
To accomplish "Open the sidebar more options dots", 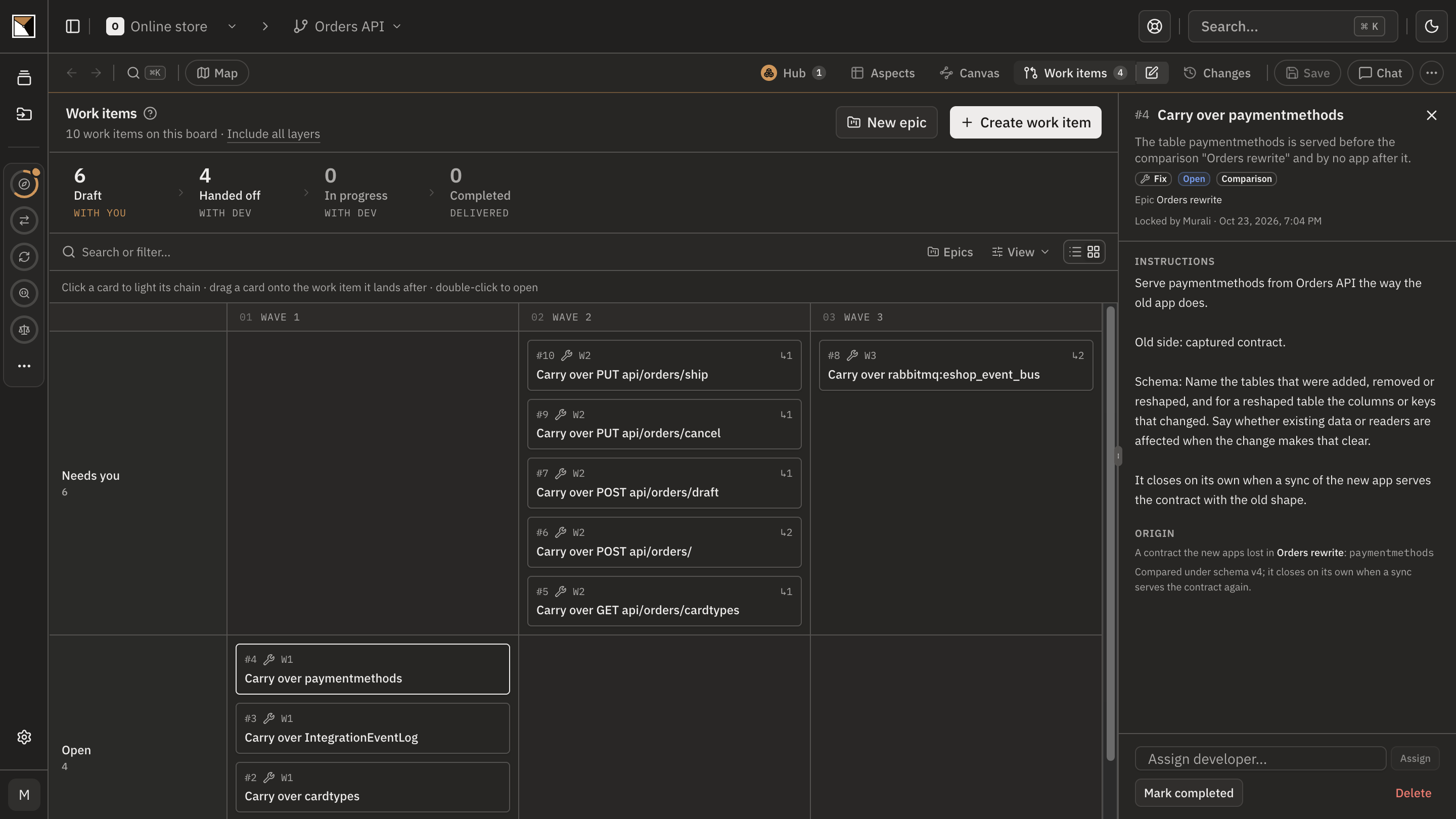I will (24, 366).
